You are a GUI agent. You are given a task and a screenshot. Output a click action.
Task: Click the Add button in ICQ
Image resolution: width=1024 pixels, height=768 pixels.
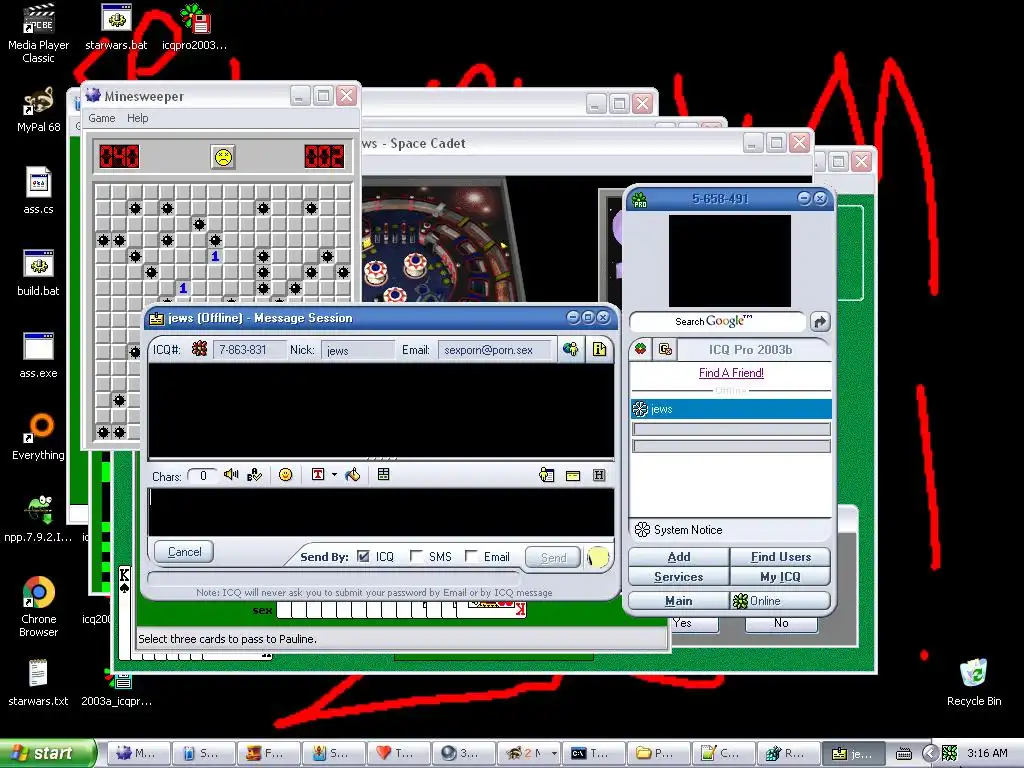tap(679, 557)
